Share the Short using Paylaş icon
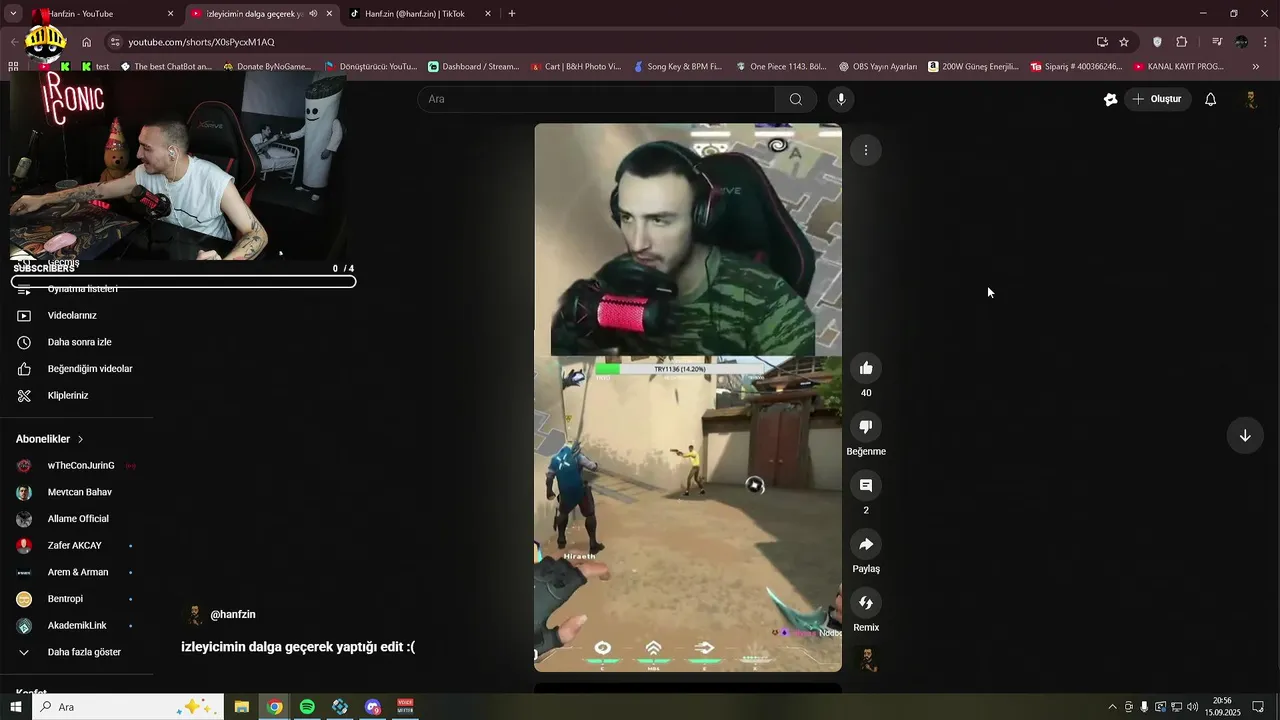The height and width of the screenshot is (720, 1280). pos(866,544)
